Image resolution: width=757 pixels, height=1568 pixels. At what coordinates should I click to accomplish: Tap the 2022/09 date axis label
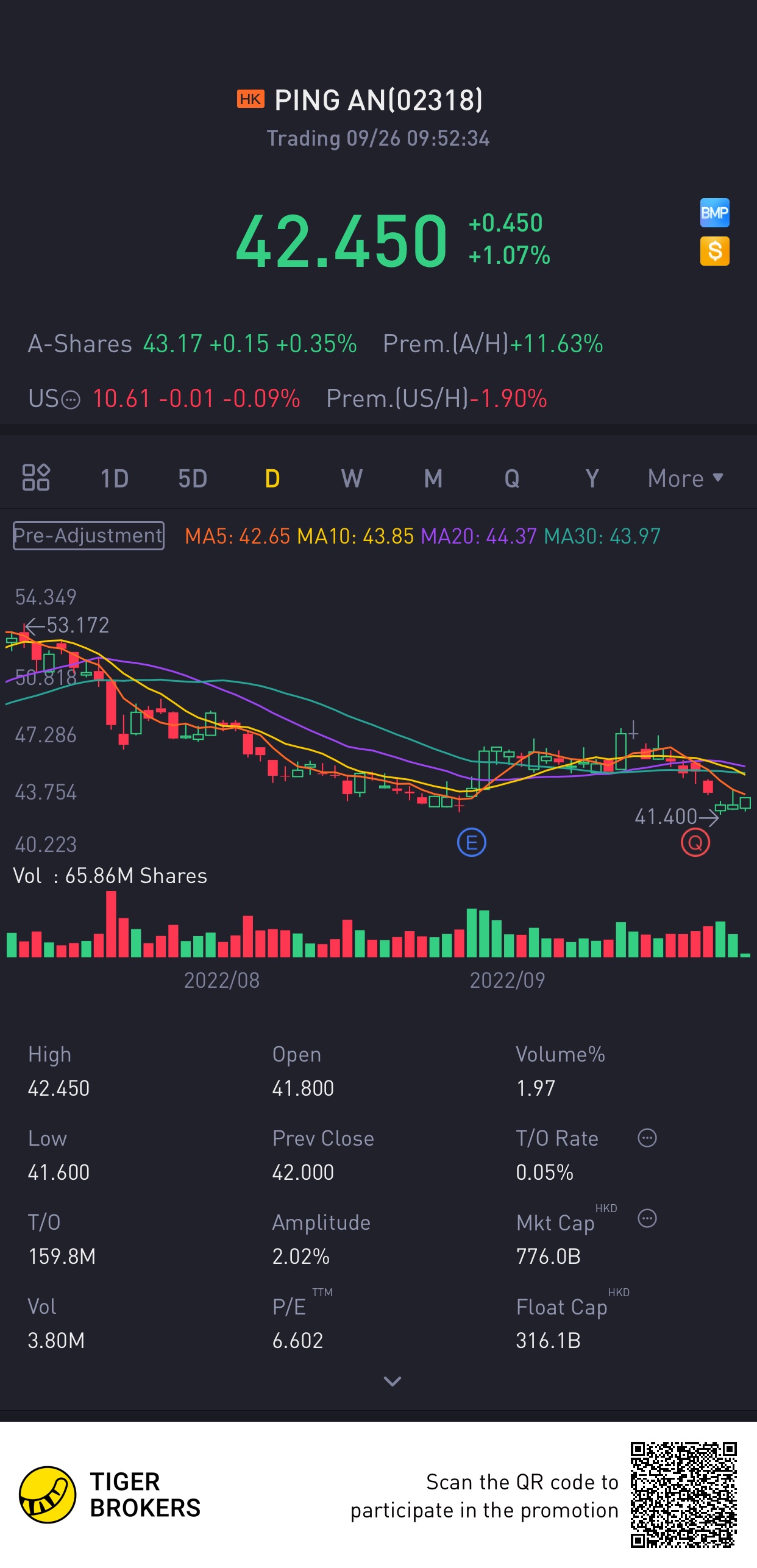(x=507, y=980)
